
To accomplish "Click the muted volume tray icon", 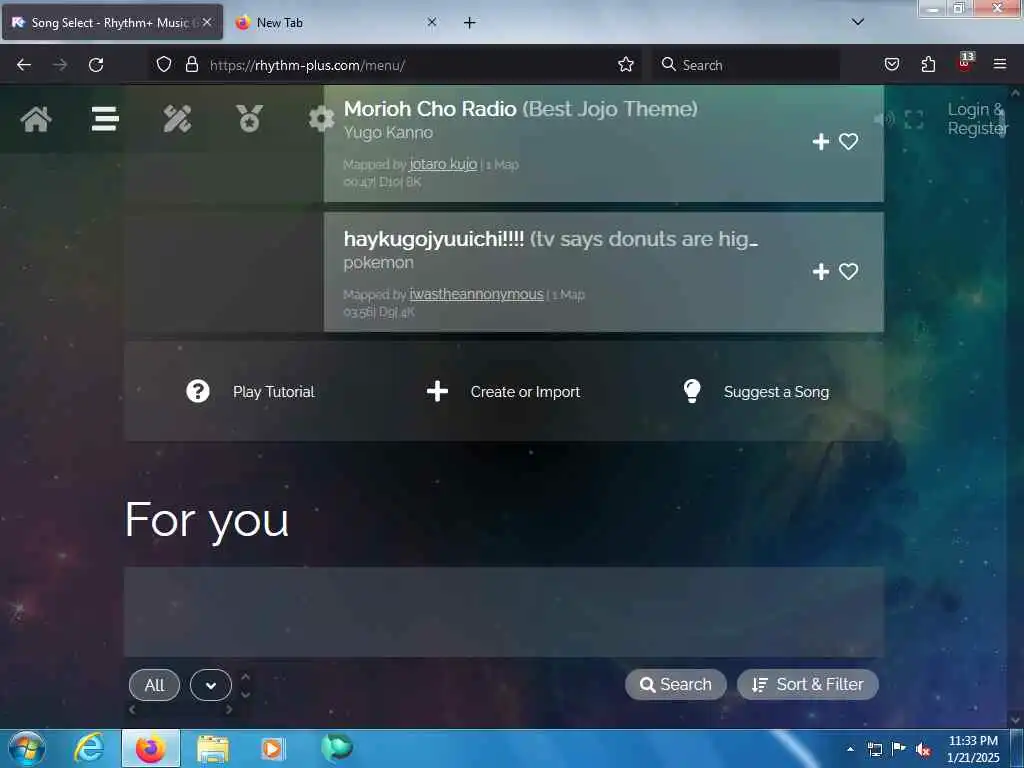I will point(923,750).
